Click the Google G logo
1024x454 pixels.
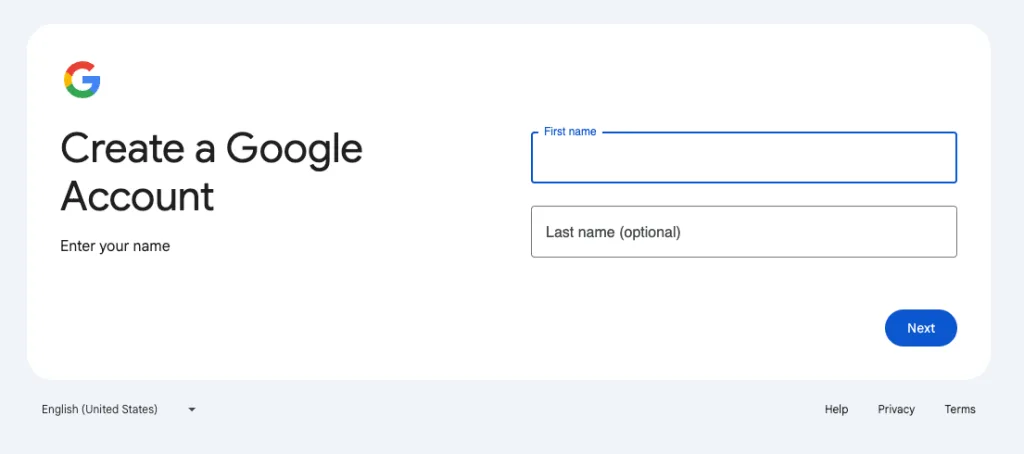[x=82, y=80]
